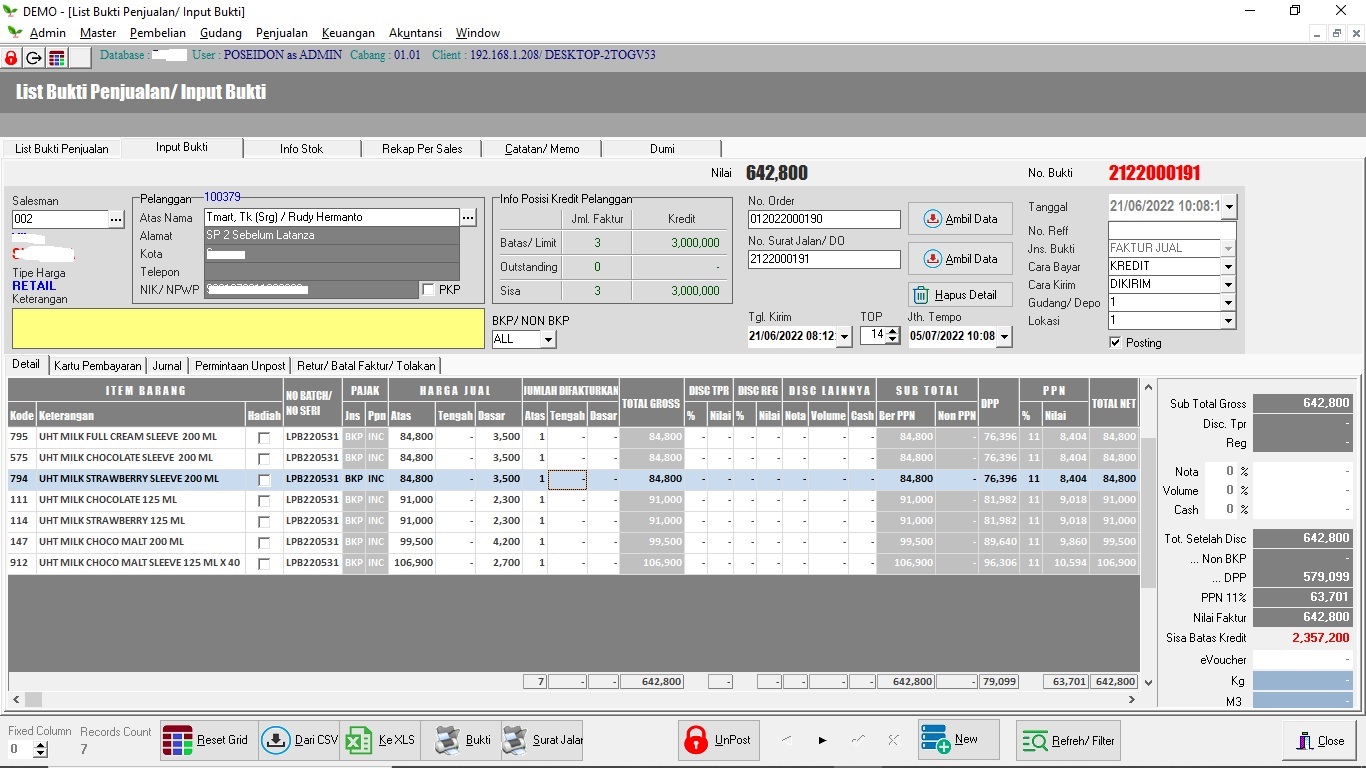Click the red lock icon in top toolbar
This screenshot has width=1366, height=768.
click(x=11, y=58)
